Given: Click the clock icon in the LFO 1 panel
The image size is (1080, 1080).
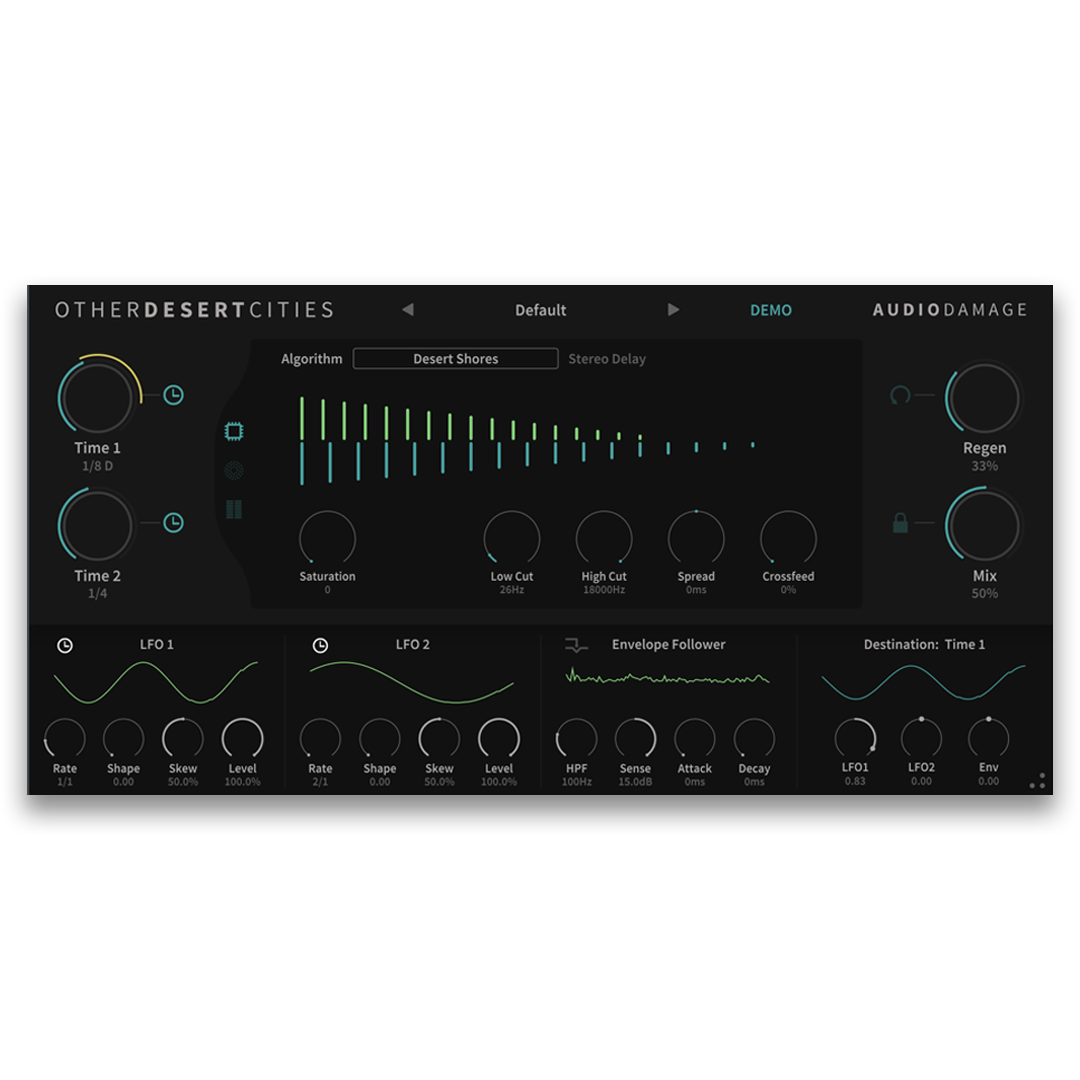Looking at the screenshot, I should click(66, 644).
